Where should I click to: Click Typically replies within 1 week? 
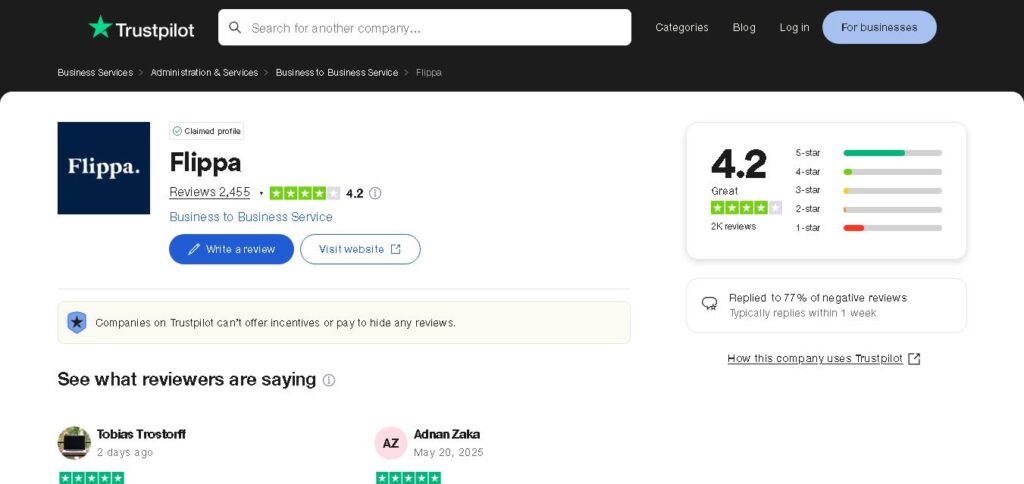[803, 313]
